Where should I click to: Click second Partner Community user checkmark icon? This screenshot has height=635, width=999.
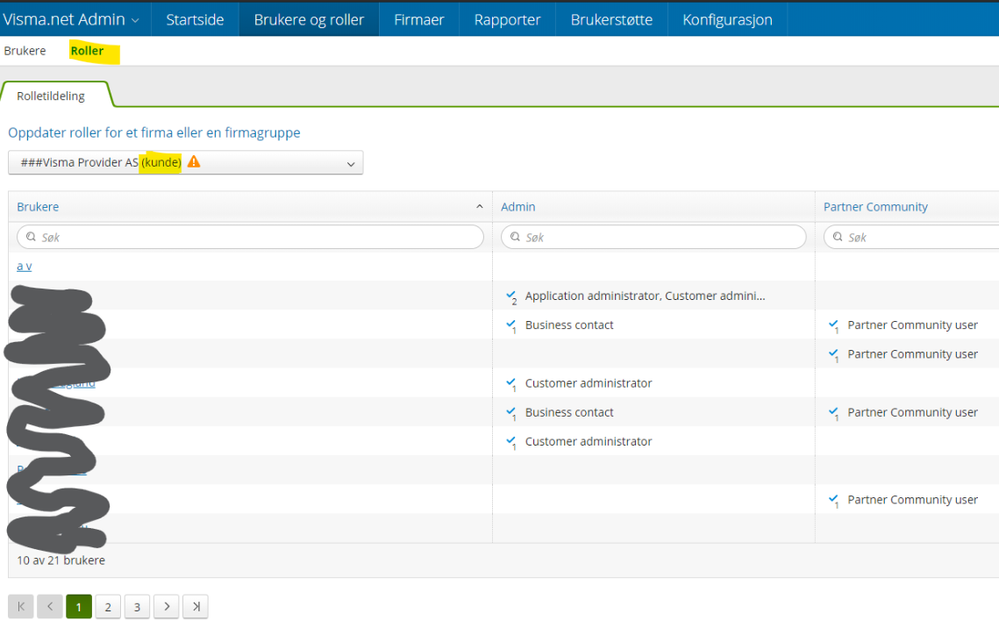point(833,355)
